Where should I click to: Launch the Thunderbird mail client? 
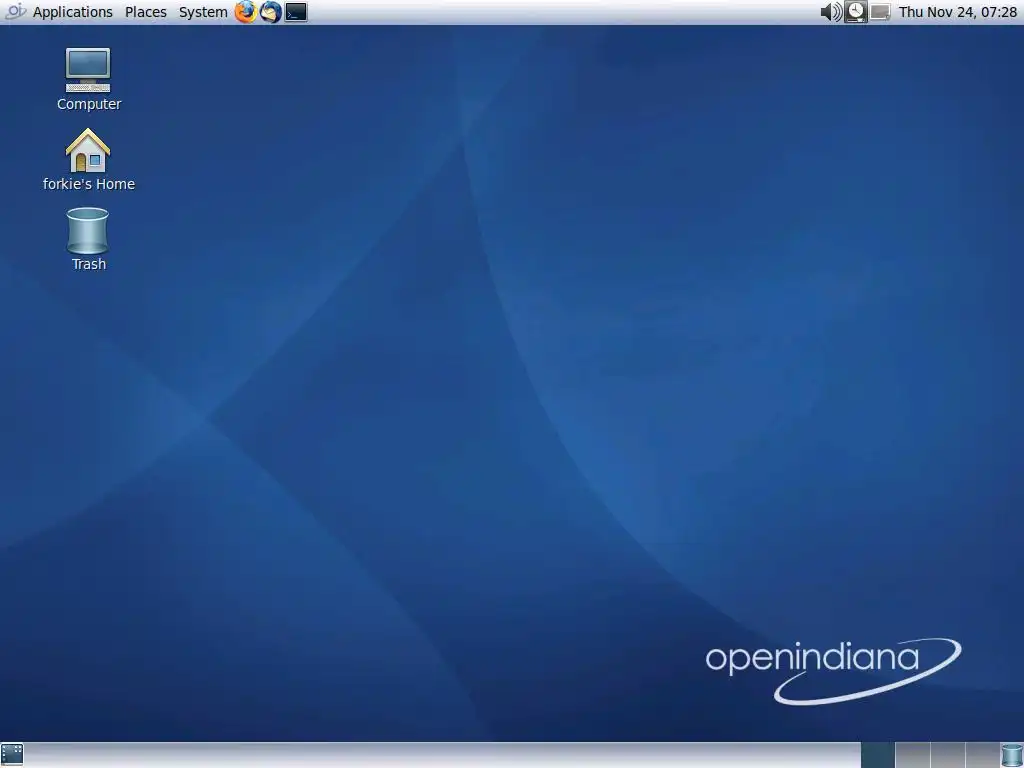tap(270, 12)
